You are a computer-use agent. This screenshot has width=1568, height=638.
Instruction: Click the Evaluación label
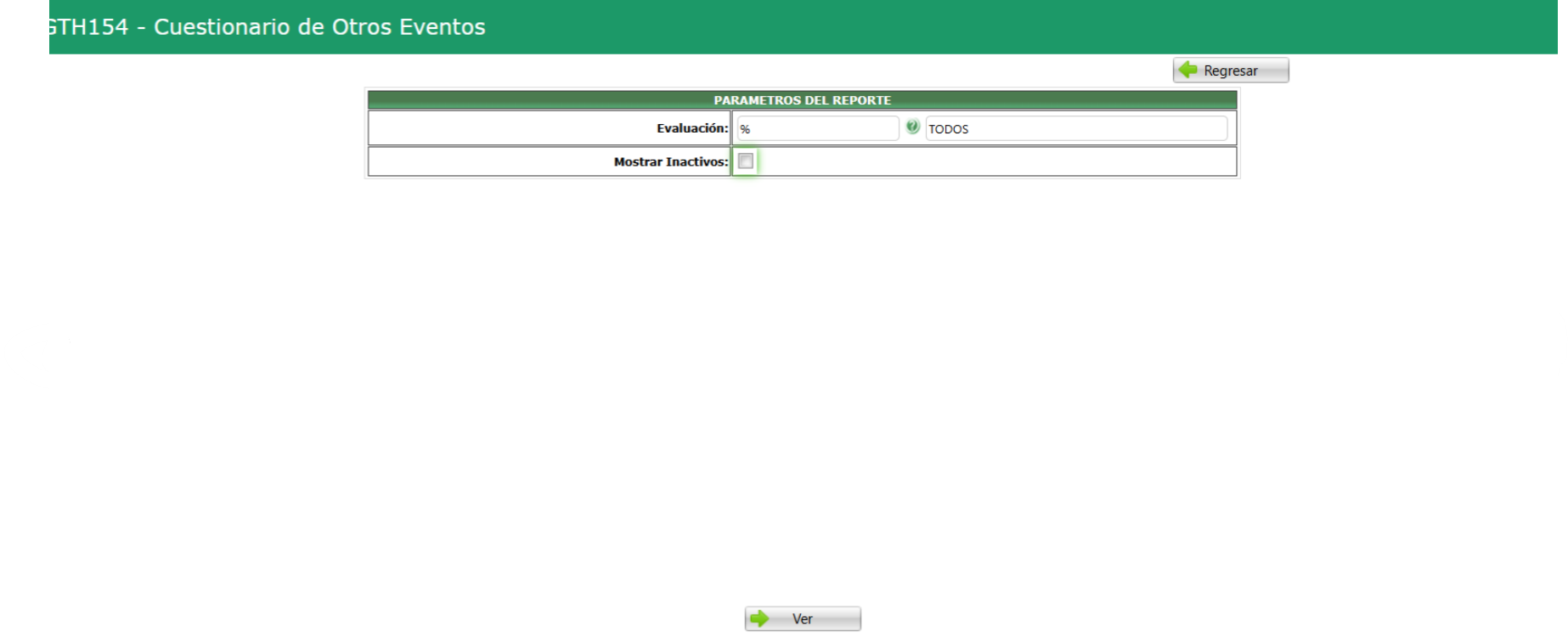coord(692,128)
